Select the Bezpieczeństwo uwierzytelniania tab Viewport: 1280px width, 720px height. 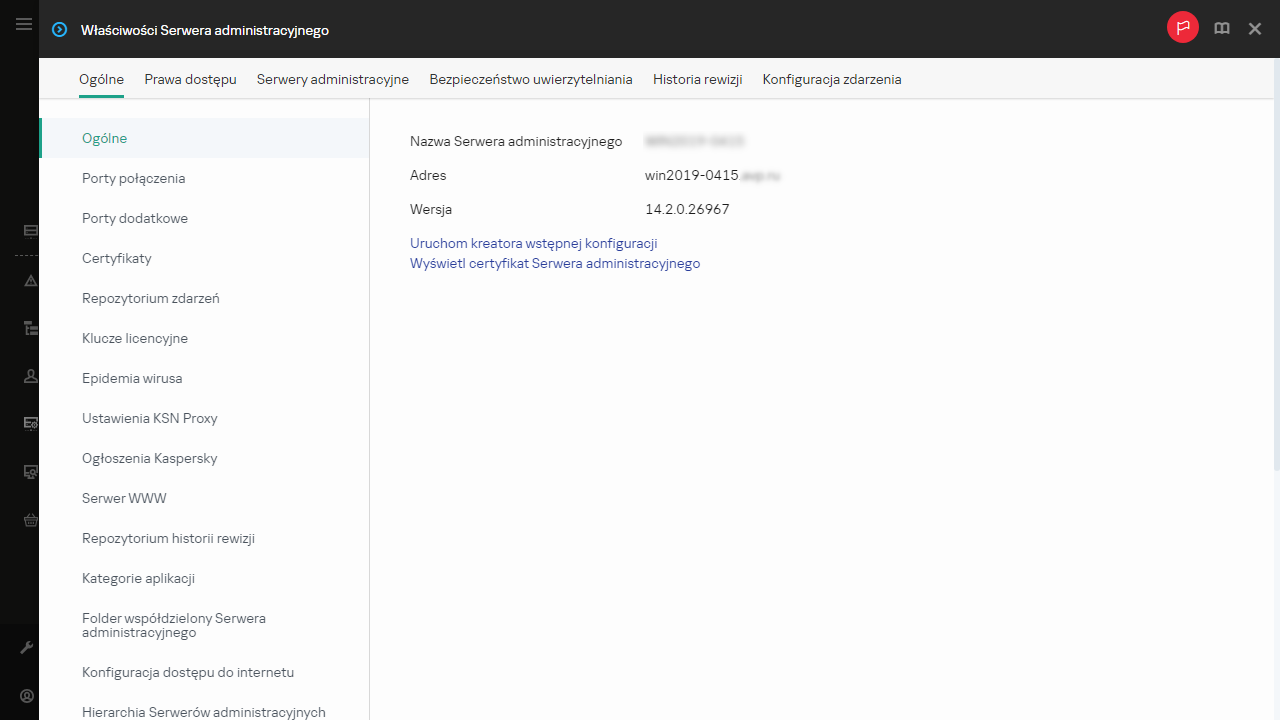531,79
